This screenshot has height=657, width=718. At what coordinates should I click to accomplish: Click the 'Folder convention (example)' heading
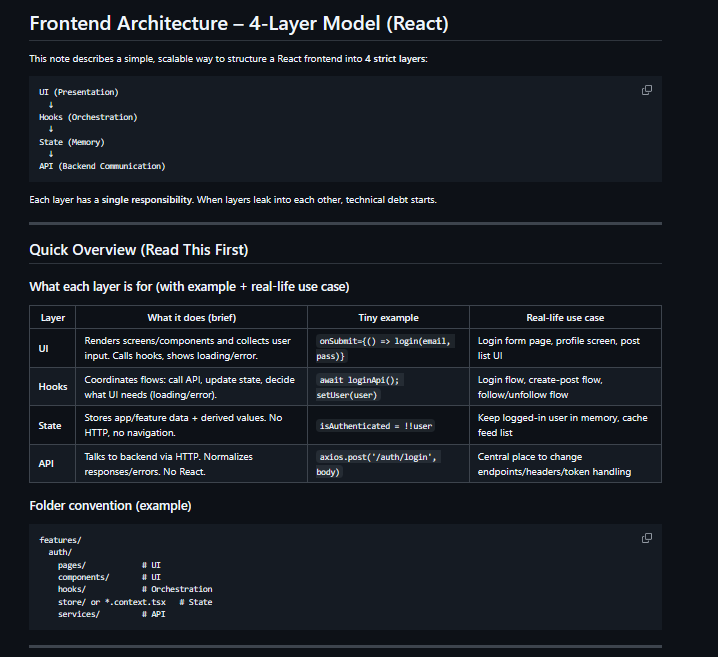110,505
